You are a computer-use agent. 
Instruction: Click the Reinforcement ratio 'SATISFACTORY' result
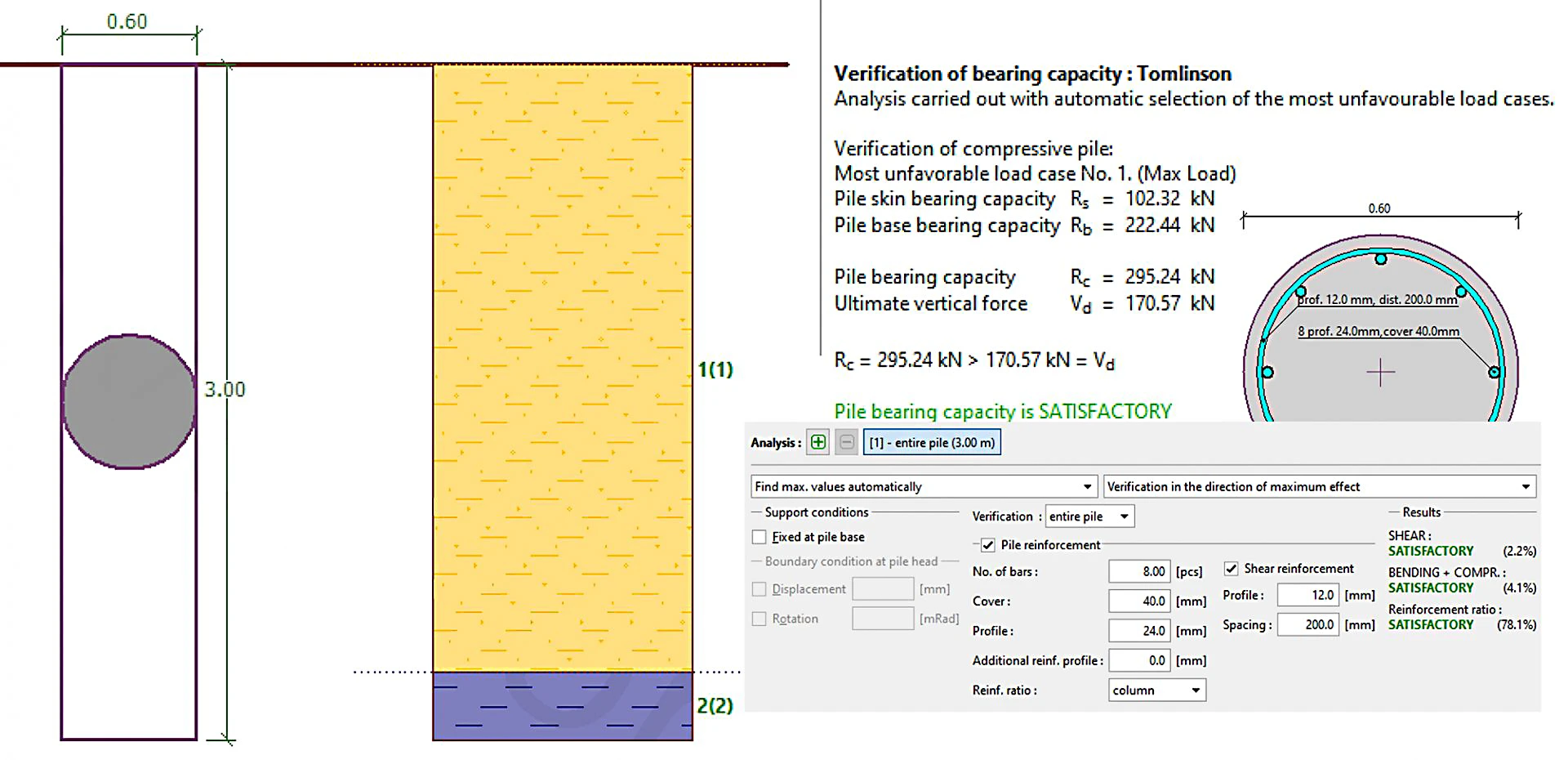1431,624
